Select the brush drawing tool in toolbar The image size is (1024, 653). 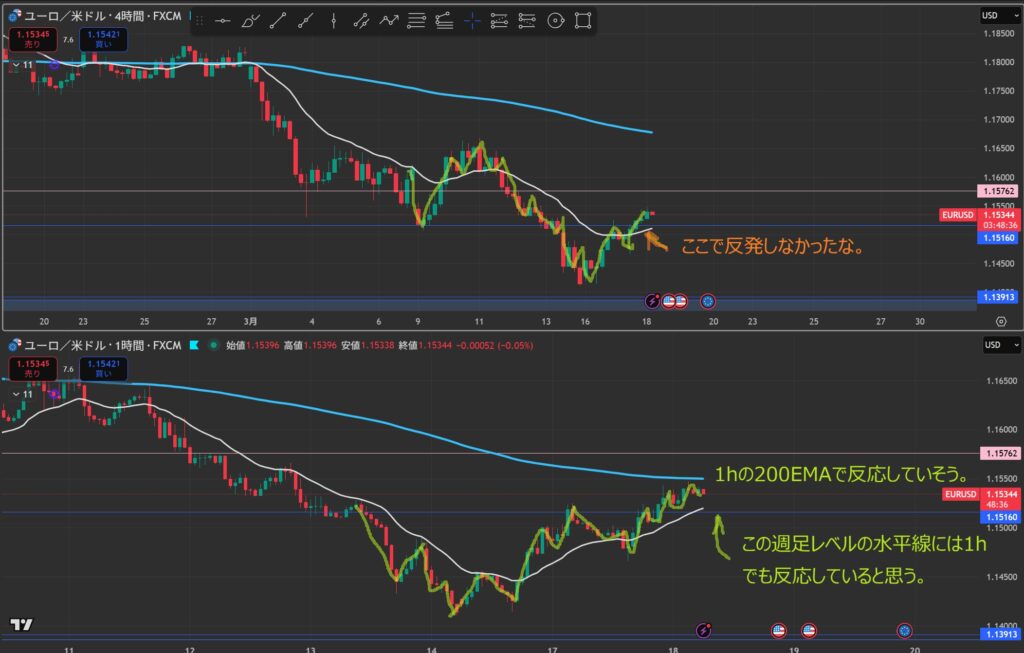click(x=252, y=19)
